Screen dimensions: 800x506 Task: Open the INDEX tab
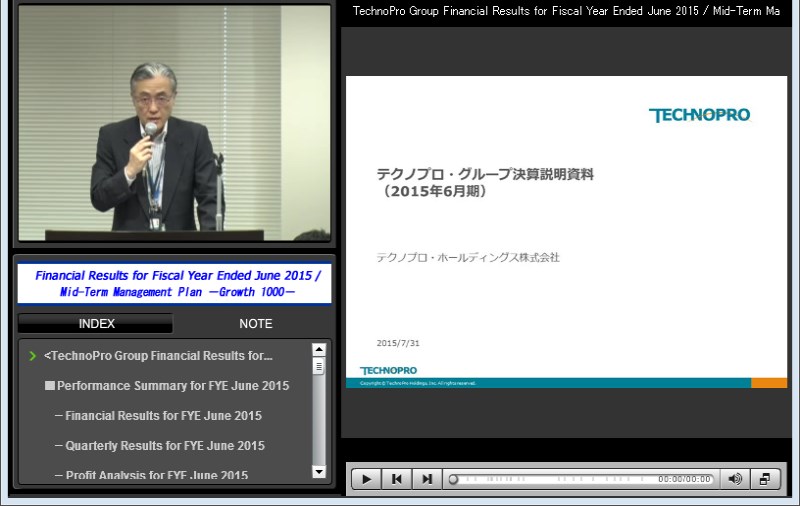click(x=96, y=323)
